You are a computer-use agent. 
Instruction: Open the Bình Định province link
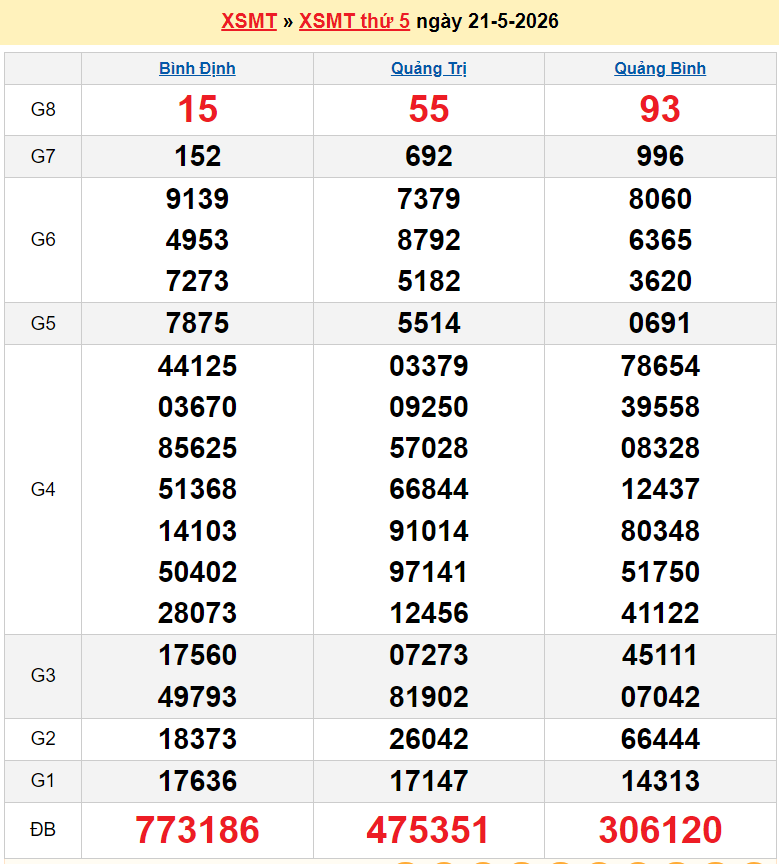(197, 68)
